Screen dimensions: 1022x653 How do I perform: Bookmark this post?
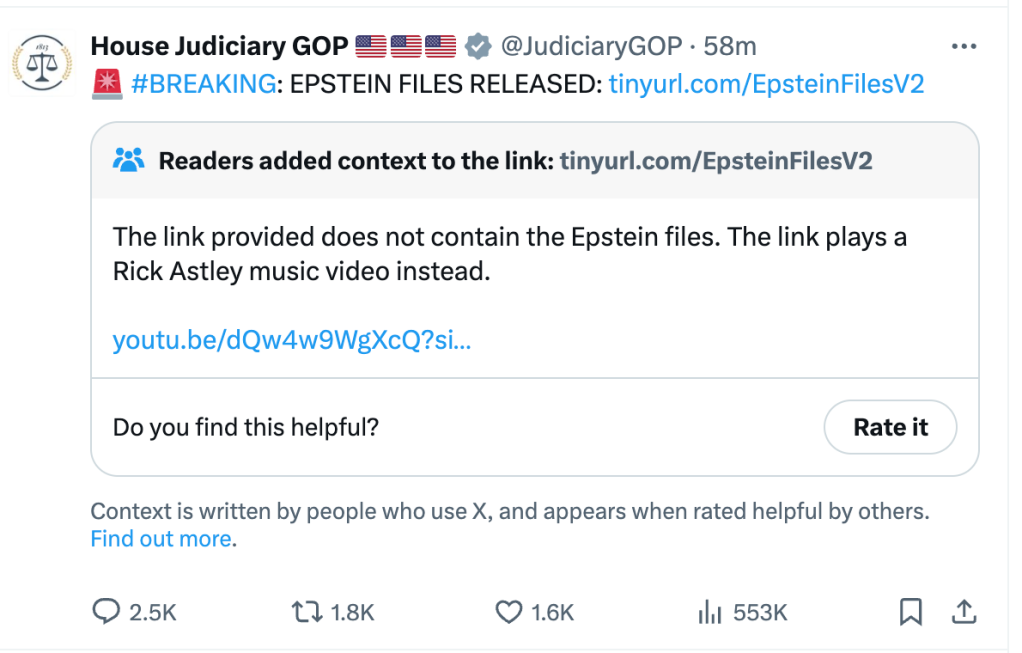click(911, 611)
